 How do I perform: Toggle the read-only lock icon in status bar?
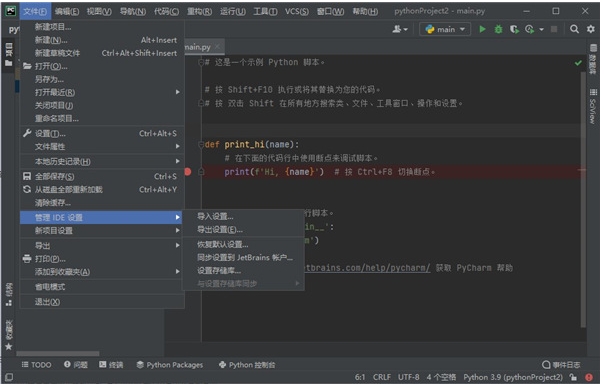pyautogui.click(x=574, y=377)
